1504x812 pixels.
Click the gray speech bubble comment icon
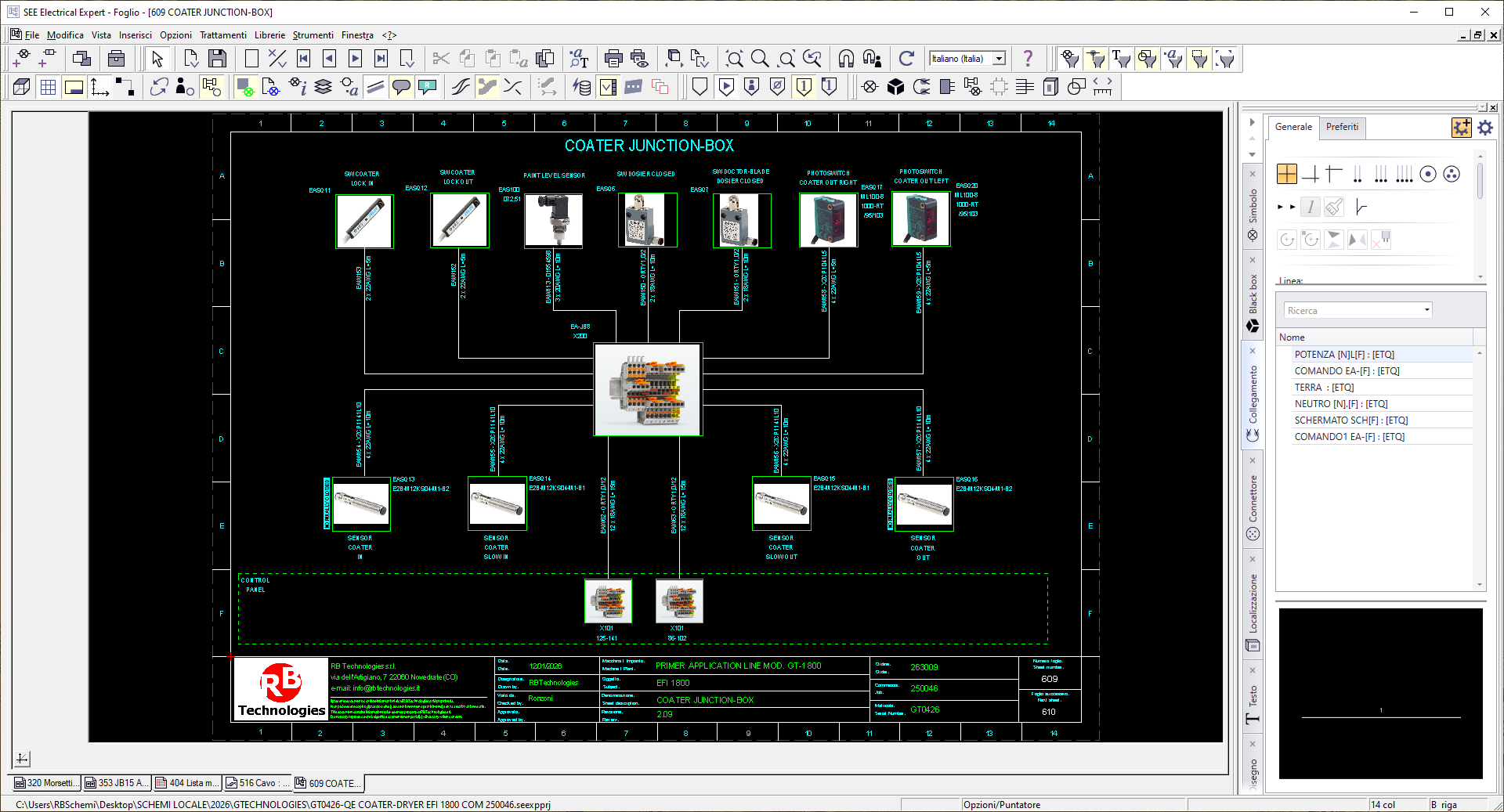tap(401, 87)
